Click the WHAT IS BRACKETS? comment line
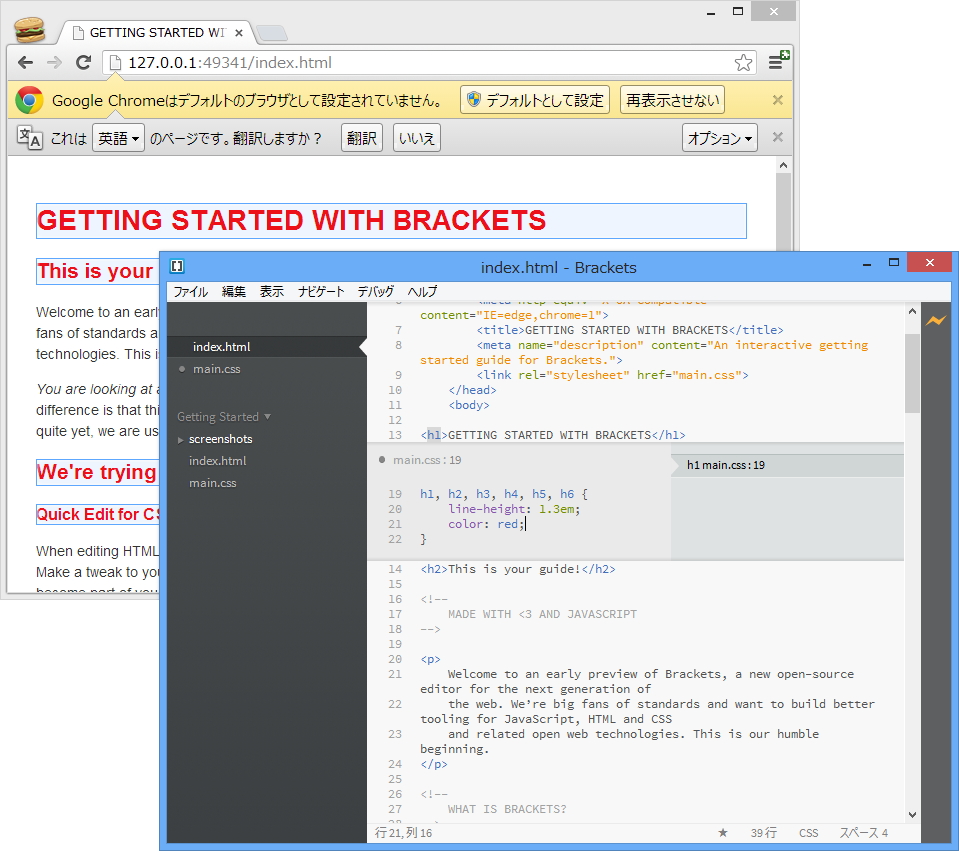 (507, 809)
